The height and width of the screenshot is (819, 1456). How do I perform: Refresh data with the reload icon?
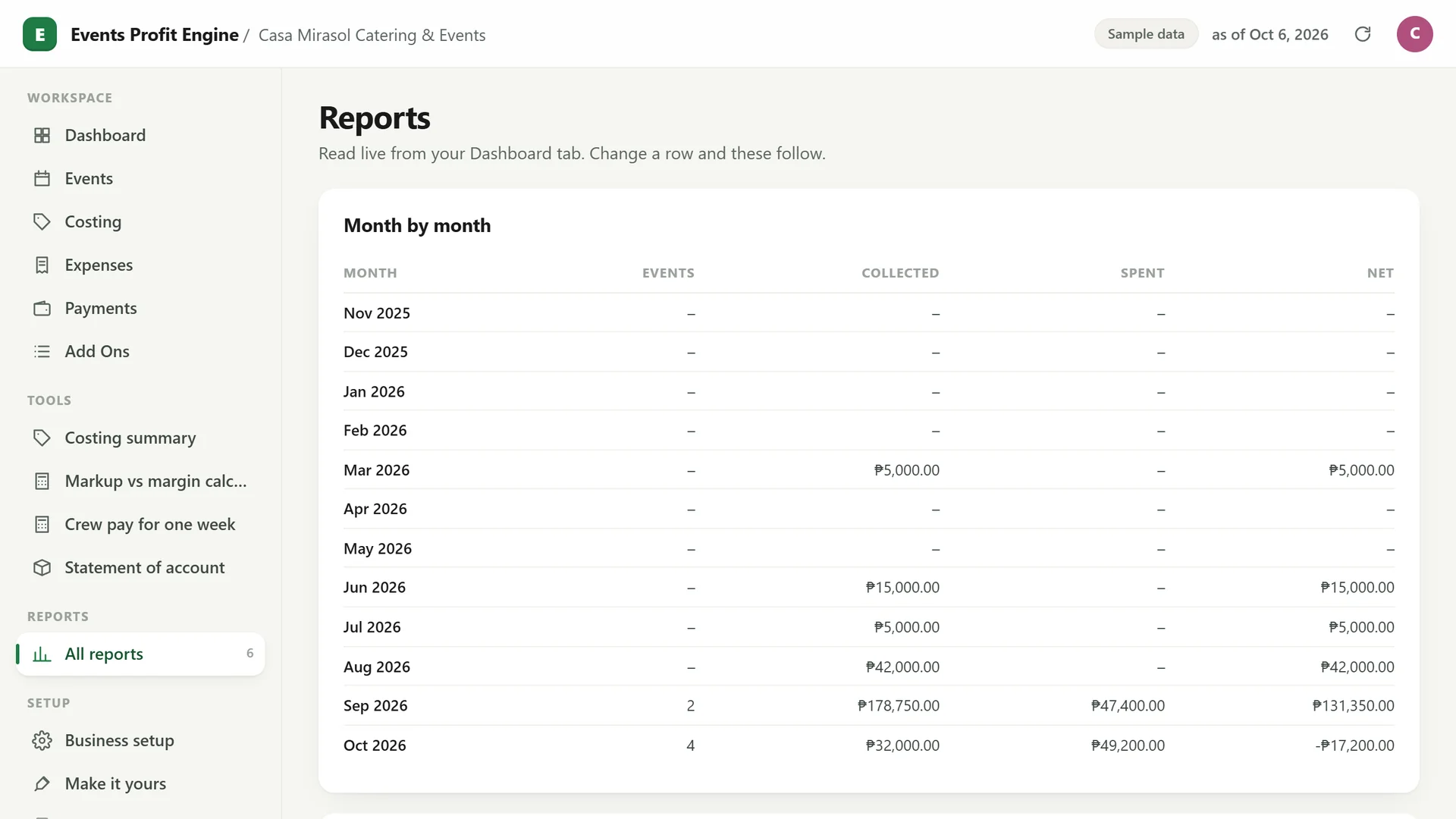(1363, 34)
